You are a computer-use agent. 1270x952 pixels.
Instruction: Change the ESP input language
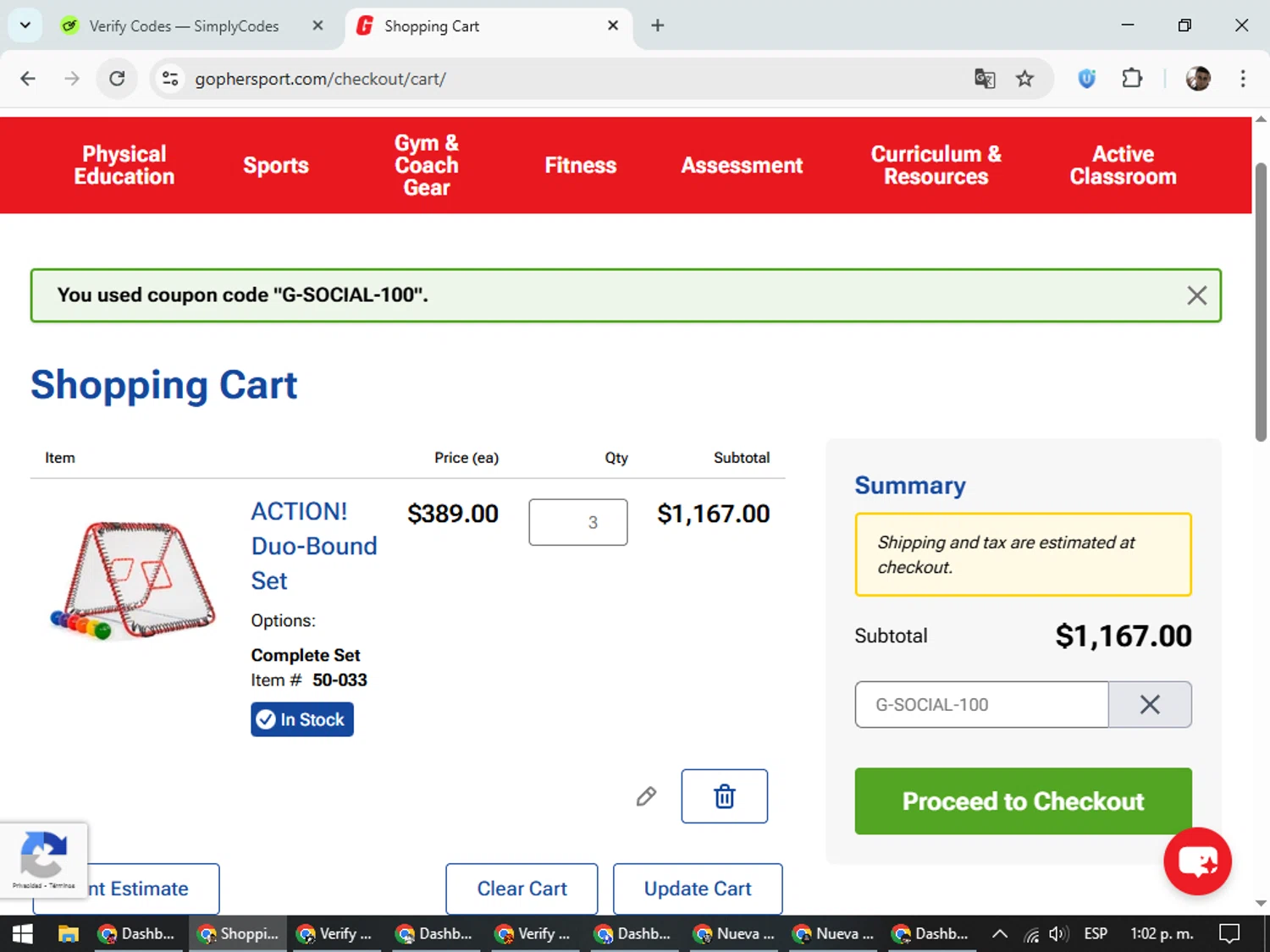pyautogui.click(x=1096, y=933)
